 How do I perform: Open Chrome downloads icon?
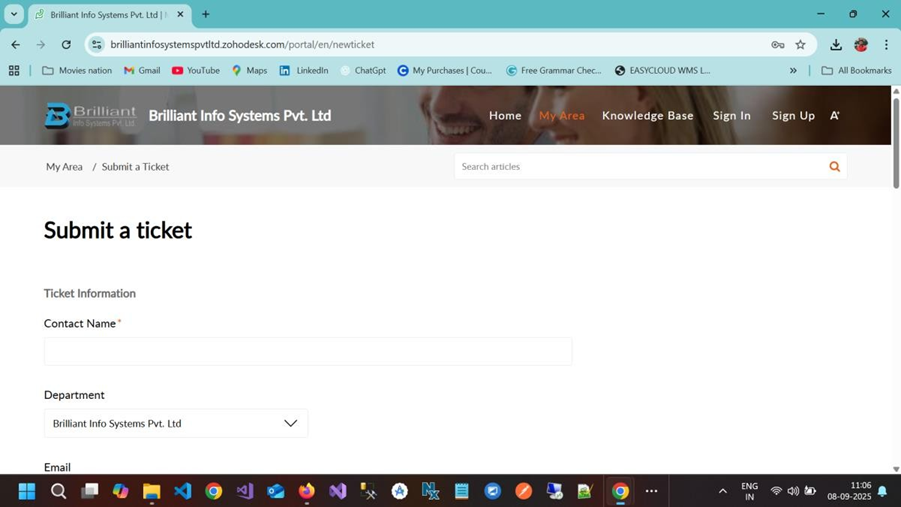tap(835, 45)
